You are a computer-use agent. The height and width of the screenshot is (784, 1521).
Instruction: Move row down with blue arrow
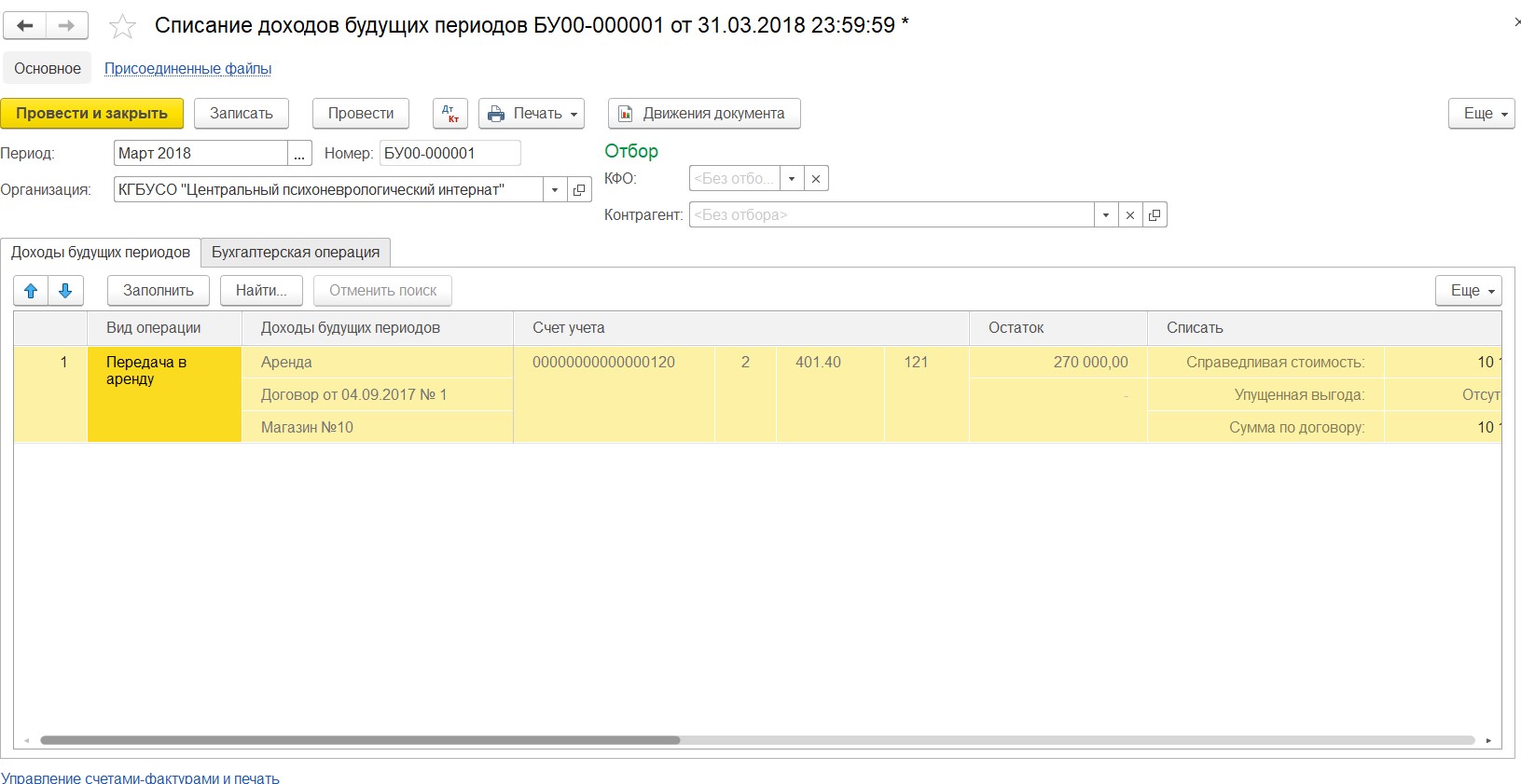65,291
